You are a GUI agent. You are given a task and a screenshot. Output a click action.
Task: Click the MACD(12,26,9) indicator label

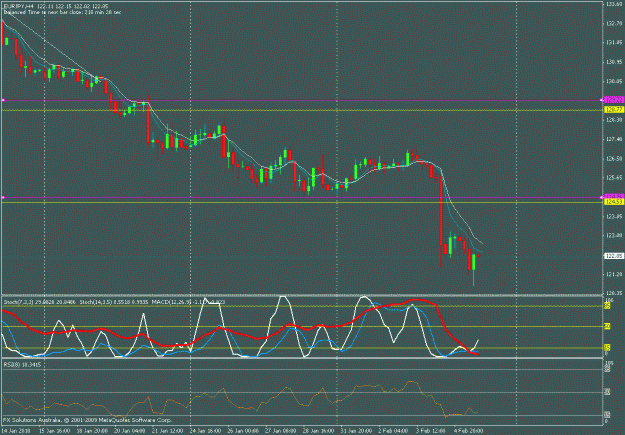(188, 302)
